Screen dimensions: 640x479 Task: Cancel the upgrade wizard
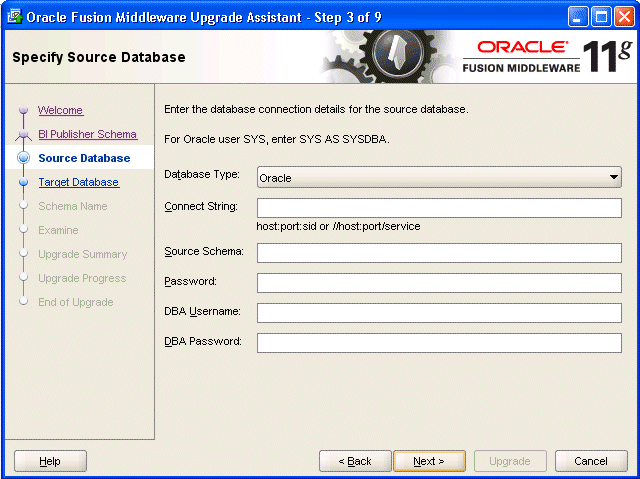coord(591,461)
